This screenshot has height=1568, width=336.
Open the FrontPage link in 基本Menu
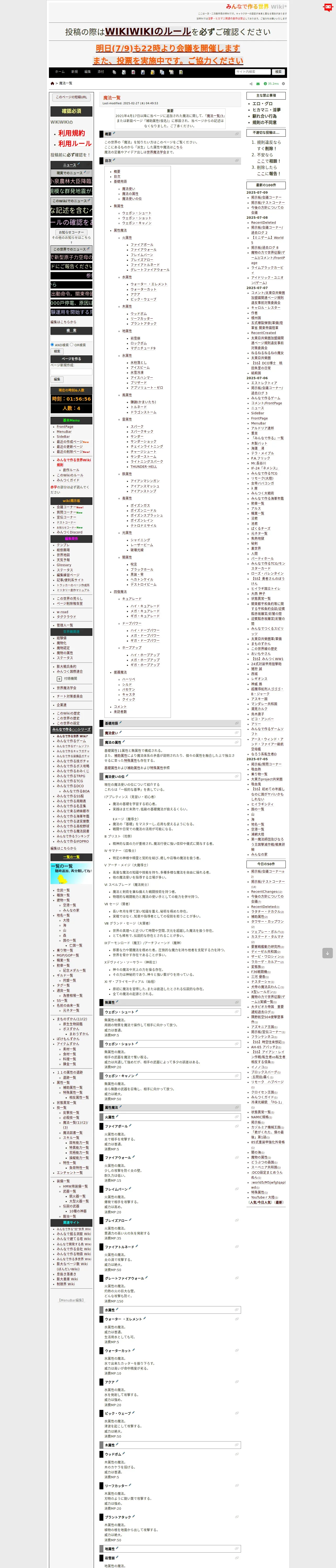point(65,427)
